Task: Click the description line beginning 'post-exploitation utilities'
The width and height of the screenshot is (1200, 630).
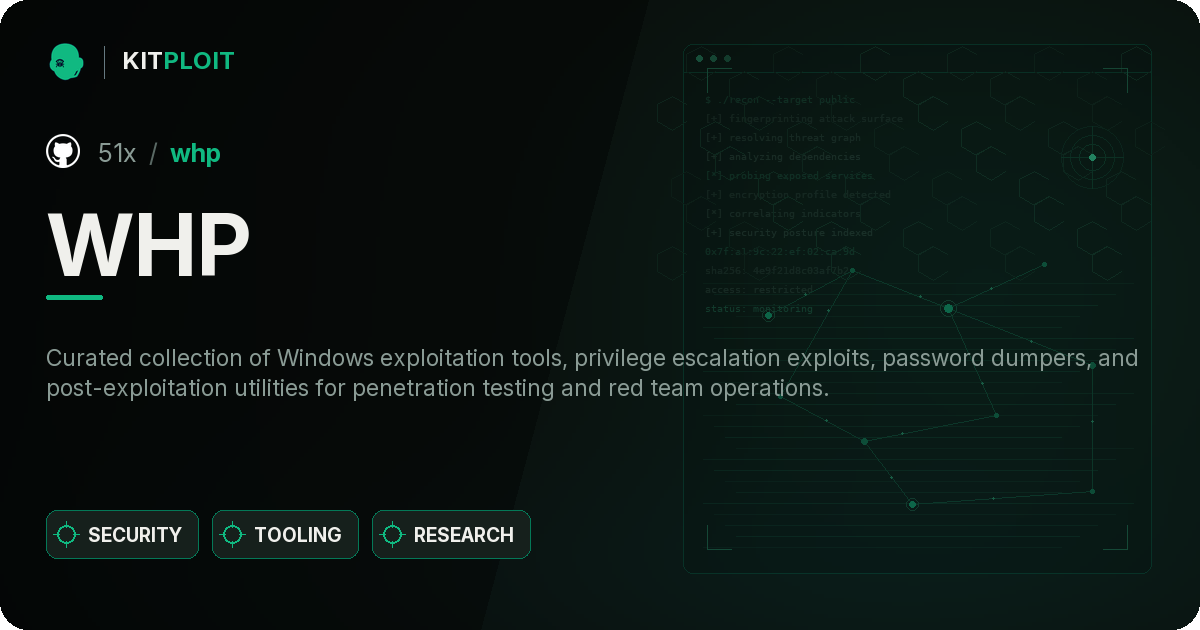Action: coord(438,388)
